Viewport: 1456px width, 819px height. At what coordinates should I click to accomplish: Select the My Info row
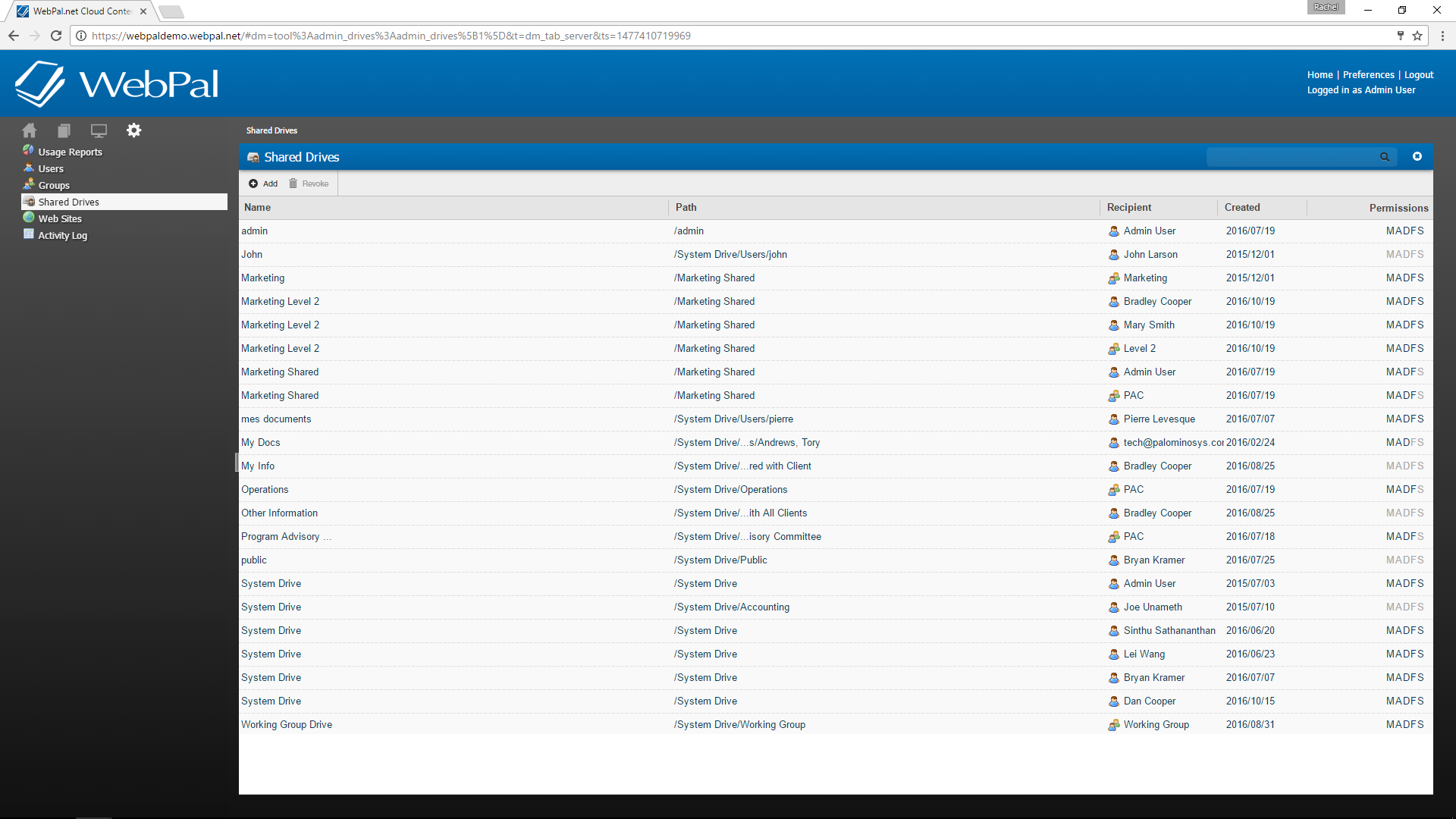click(836, 466)
